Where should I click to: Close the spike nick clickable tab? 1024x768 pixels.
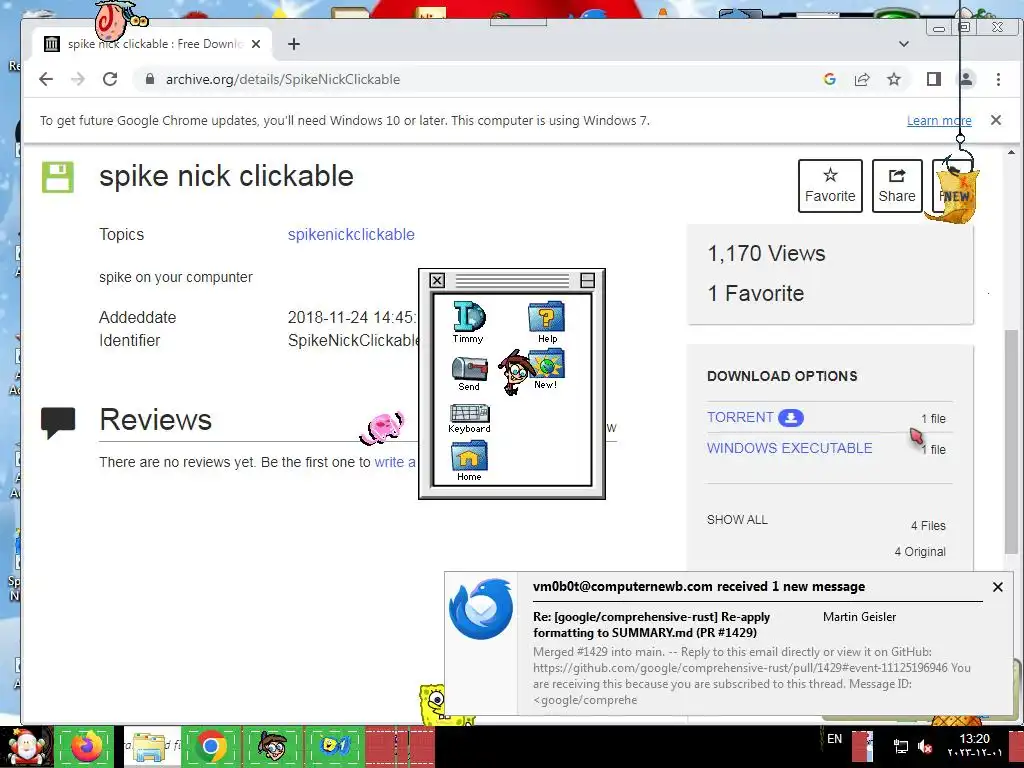pos(256,44)
